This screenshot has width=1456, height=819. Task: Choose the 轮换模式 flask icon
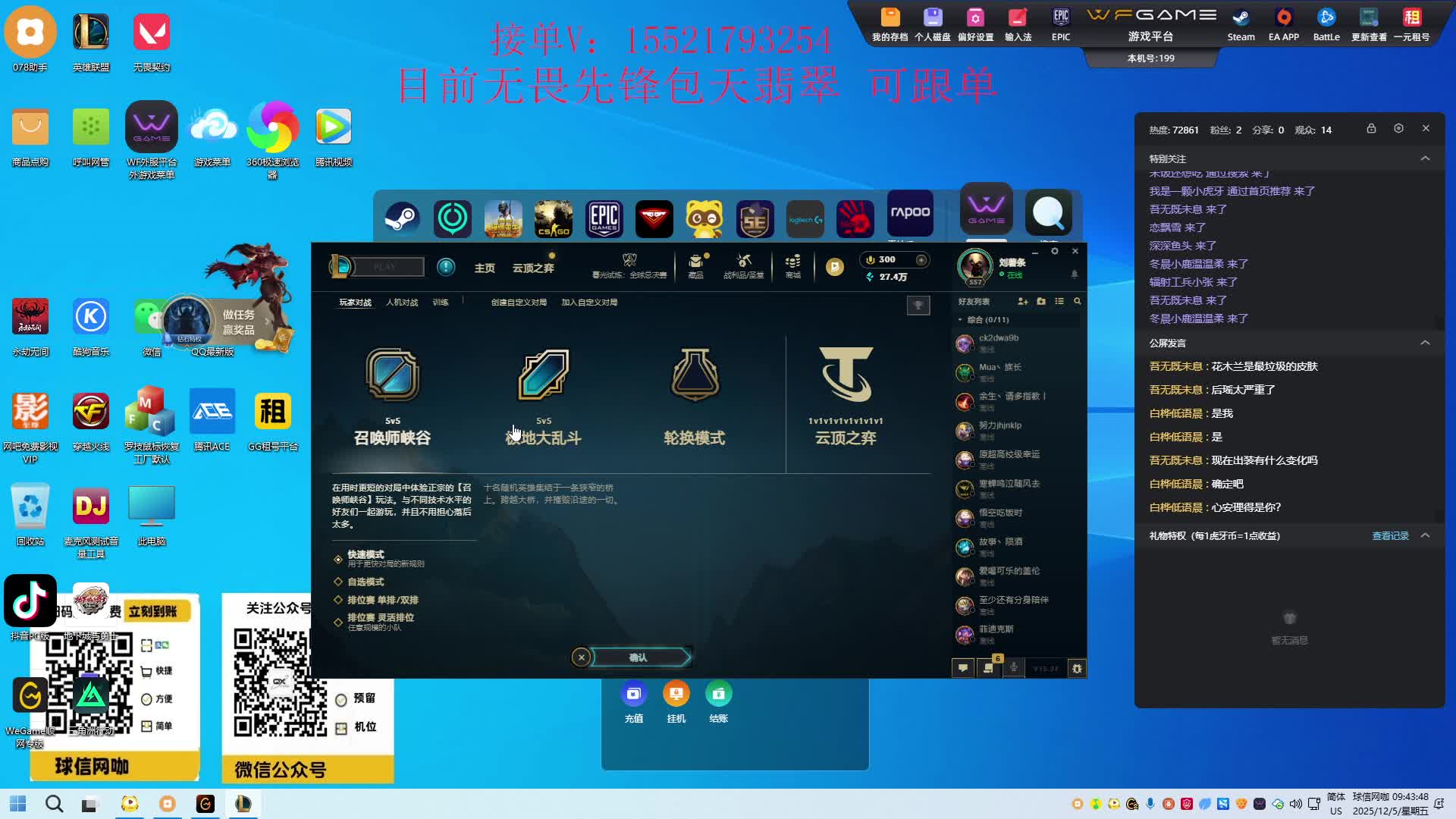[694, 375]
